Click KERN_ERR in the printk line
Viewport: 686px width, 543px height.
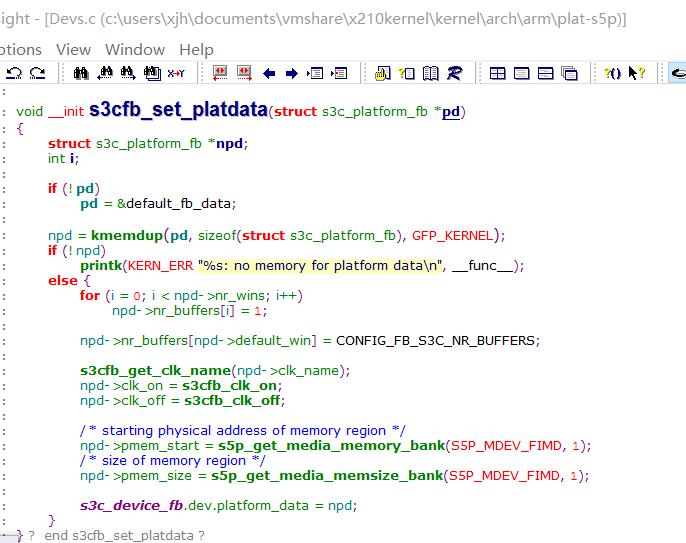point(160,266)
